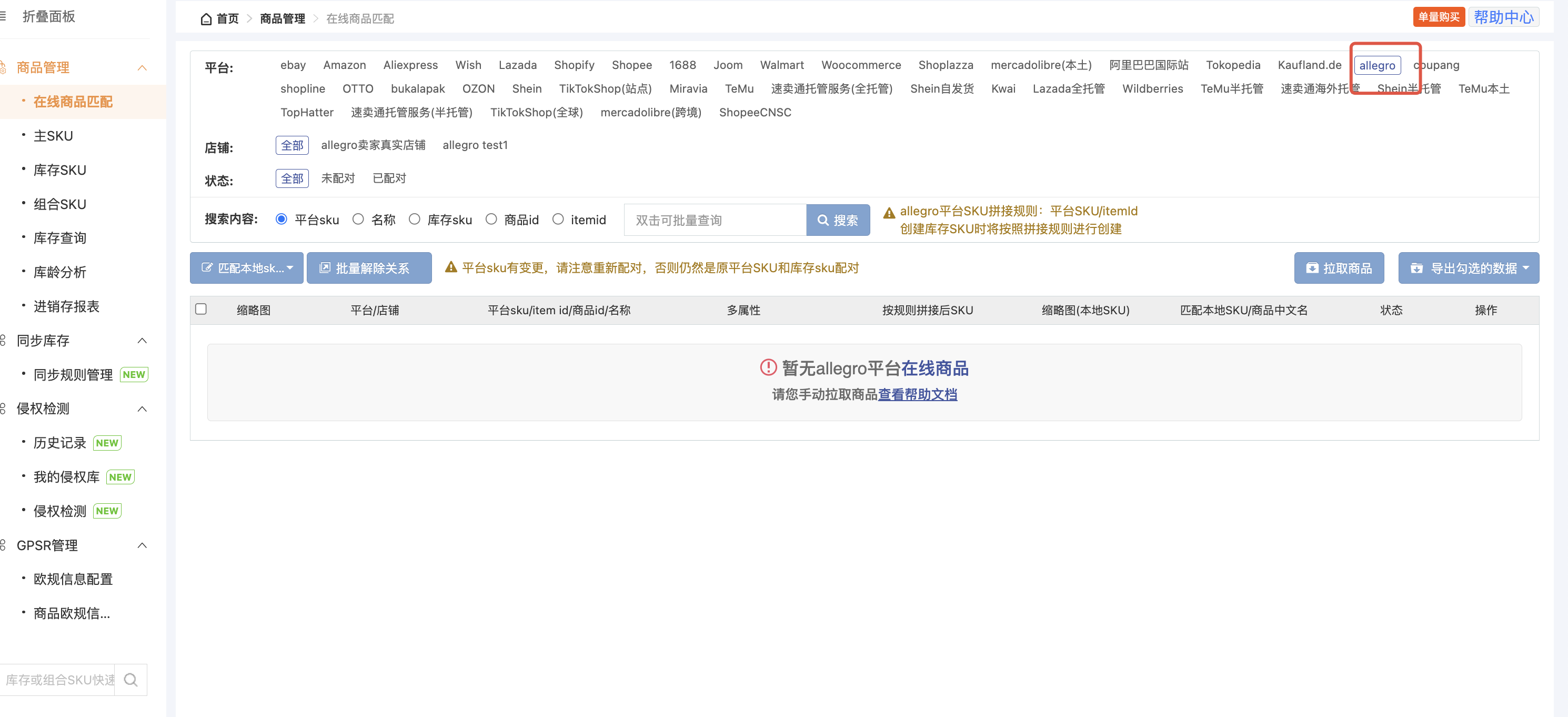This screenshot has width=1568, height=717.
Task: Click the 单量购买 orange button
Action: tap(1439, 16)
